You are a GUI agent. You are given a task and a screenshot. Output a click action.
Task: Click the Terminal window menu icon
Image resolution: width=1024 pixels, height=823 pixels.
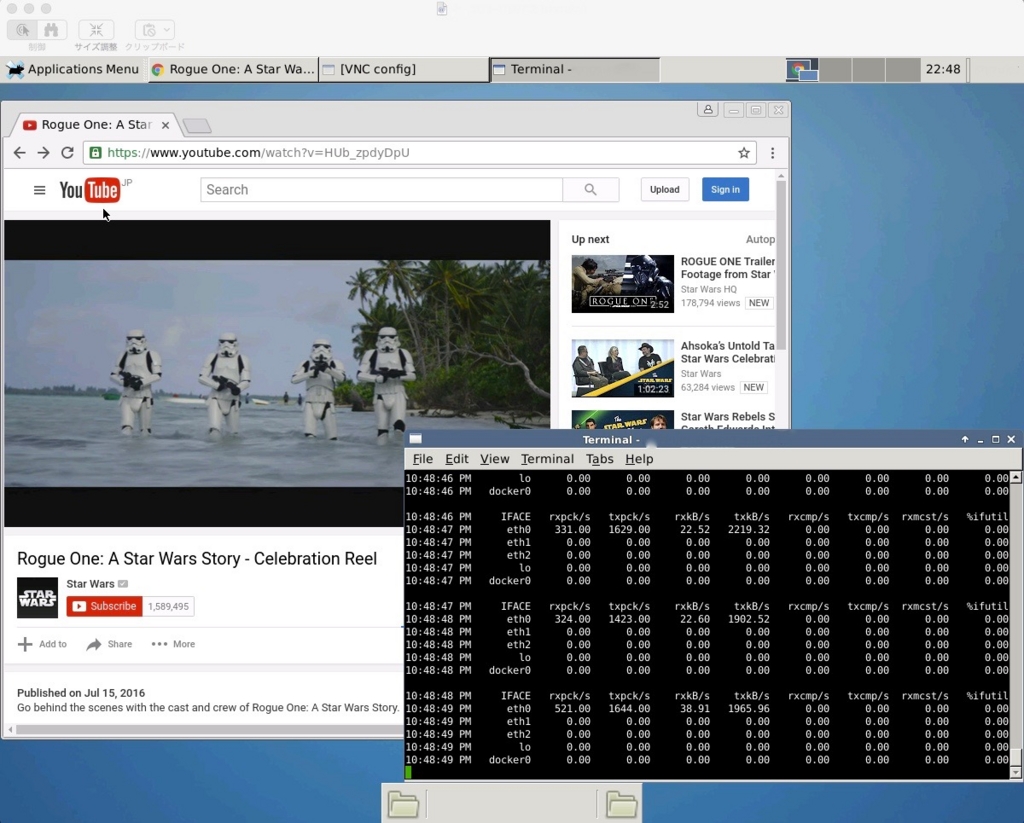[x=415, y=440]
